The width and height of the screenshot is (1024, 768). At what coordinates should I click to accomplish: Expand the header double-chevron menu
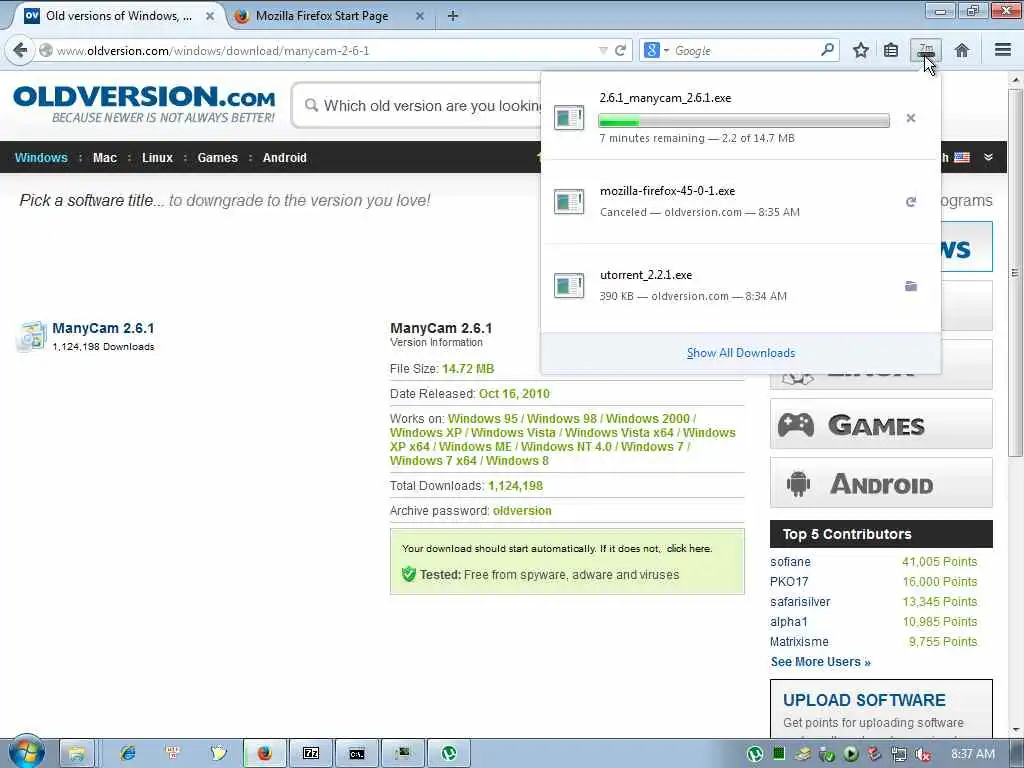click(988, 157)
